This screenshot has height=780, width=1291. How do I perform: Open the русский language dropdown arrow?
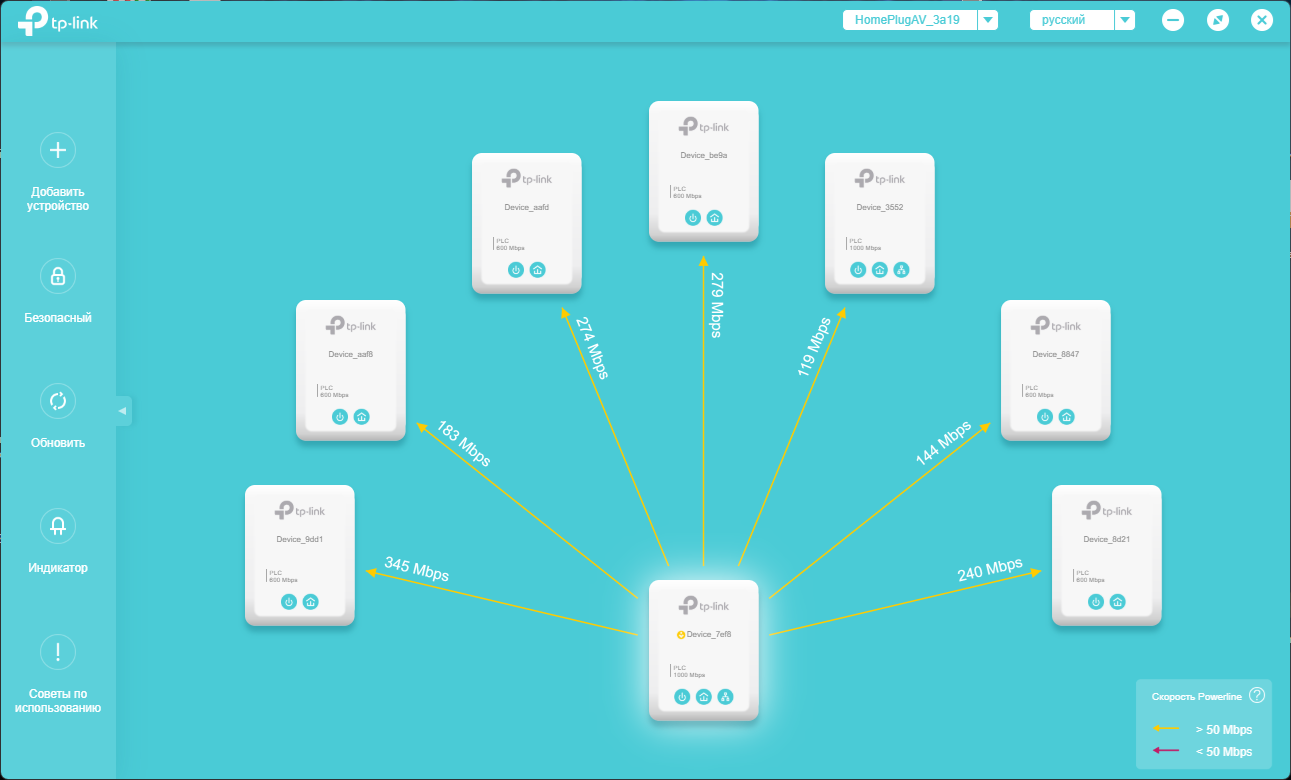click(1125, 20)
